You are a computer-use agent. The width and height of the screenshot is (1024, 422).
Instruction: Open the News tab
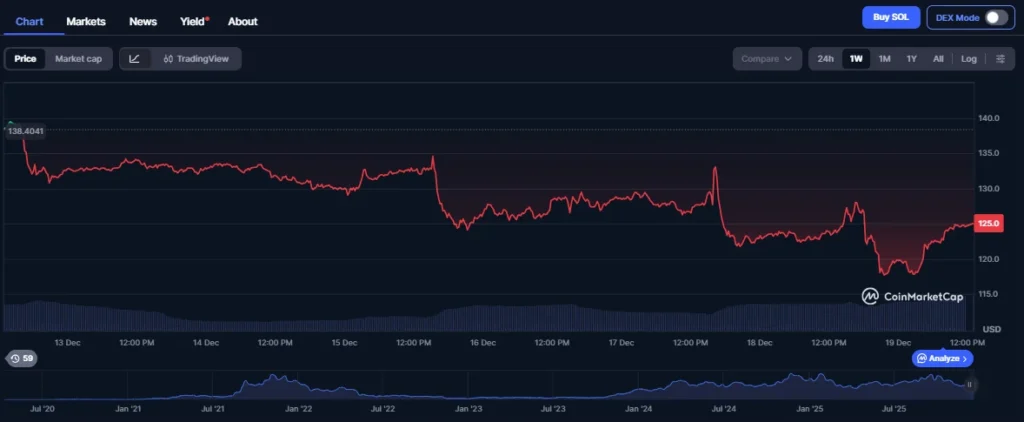click(143, 22)
